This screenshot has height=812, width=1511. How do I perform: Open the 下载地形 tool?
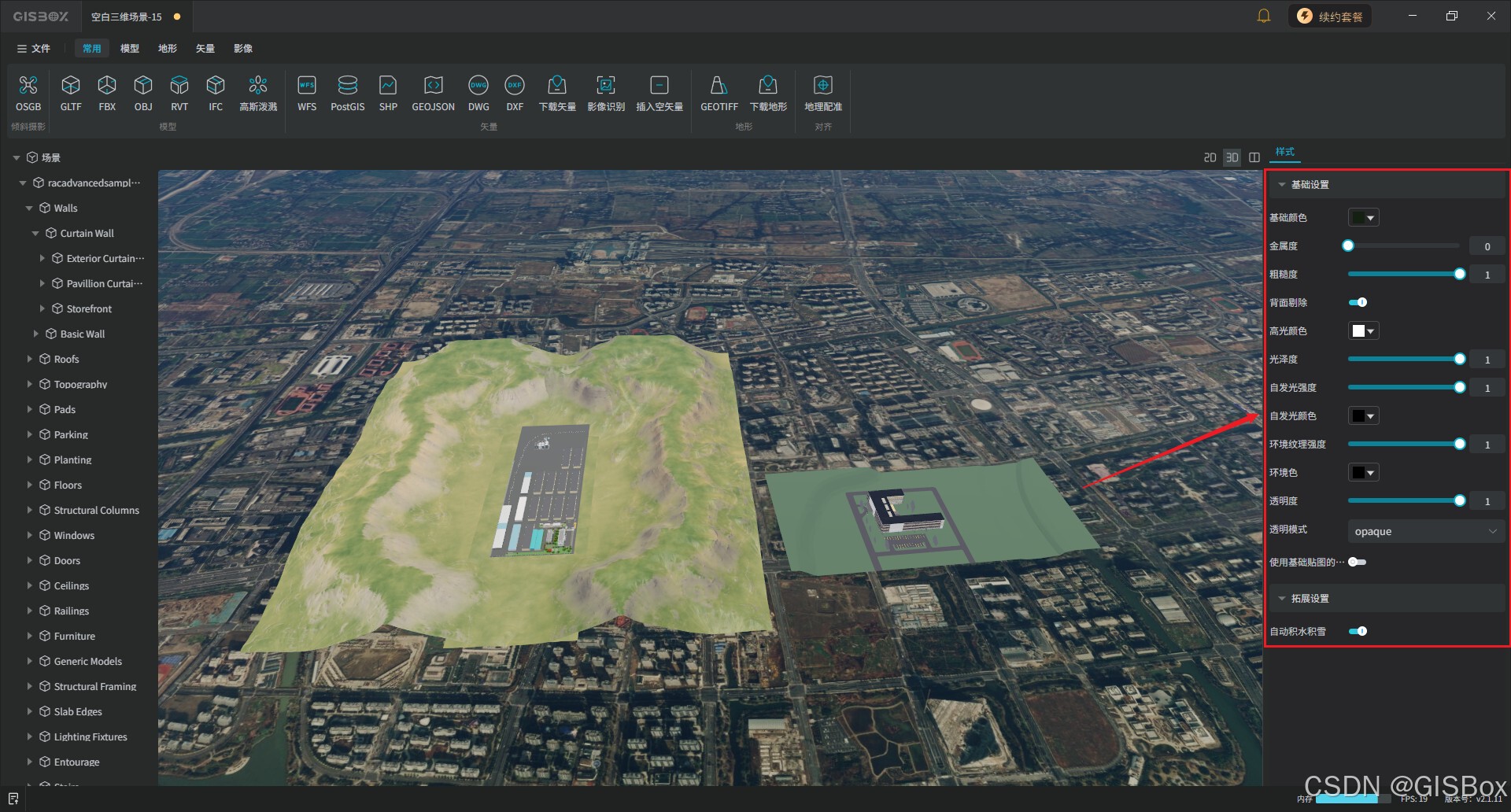pyautogui.click(x=768, y=93)
